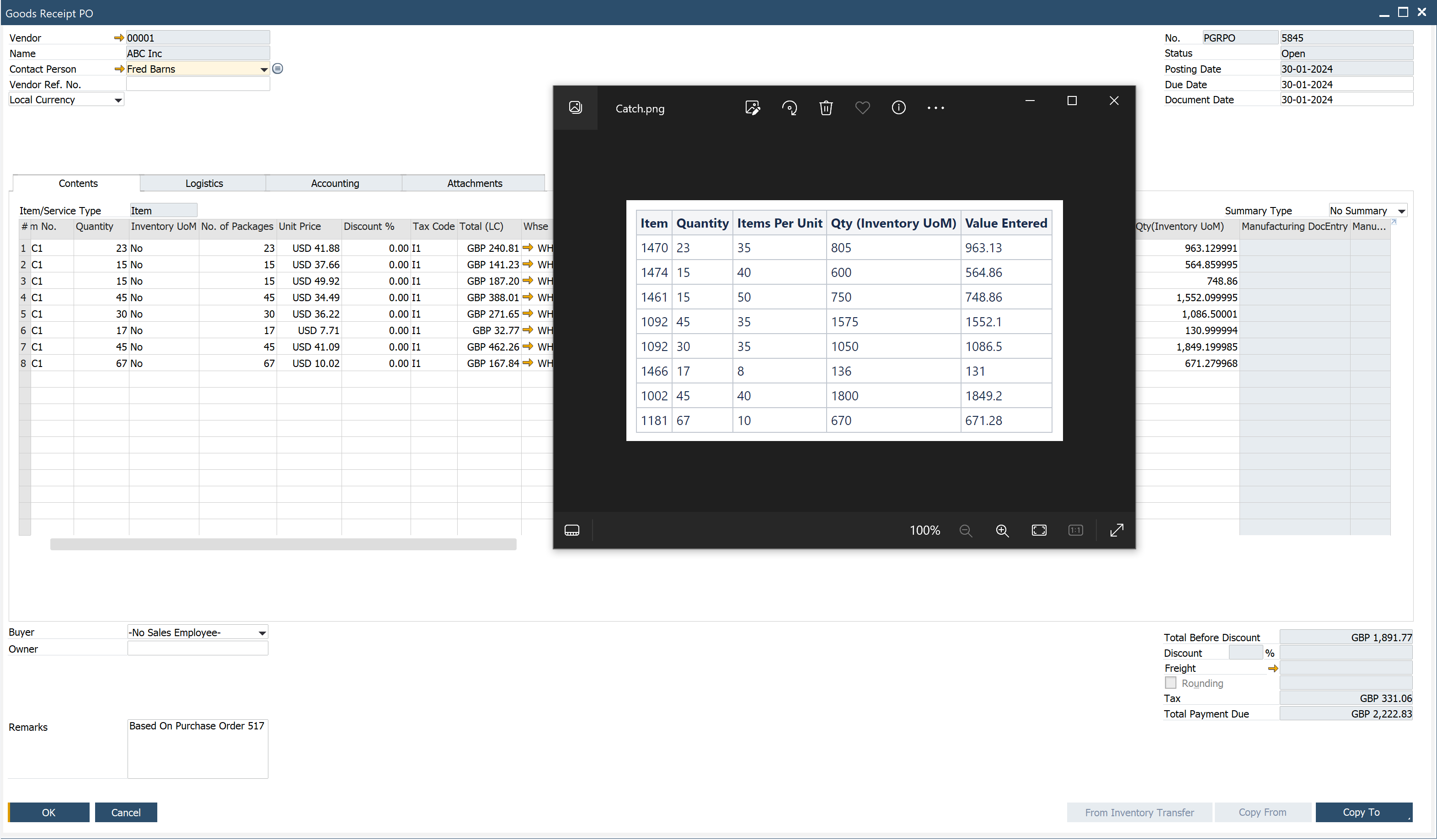Open the see more options ellipsis menu
Screen dimensions: 1437x840
(x=935, y=108)
